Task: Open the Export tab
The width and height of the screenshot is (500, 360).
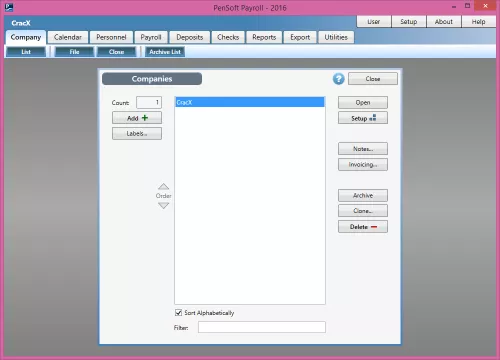Action: point(300,37)
